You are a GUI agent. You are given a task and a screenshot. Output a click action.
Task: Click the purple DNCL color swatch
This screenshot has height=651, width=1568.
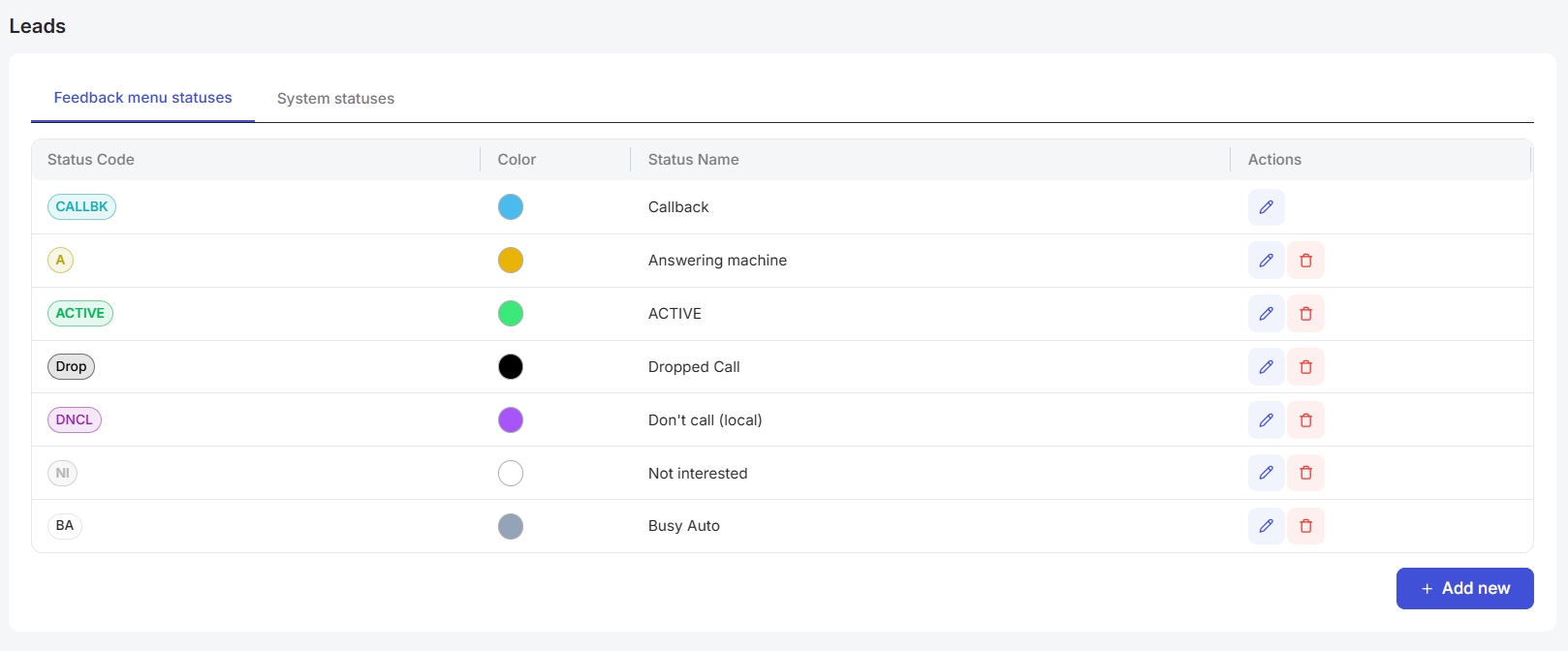[511, 419]
